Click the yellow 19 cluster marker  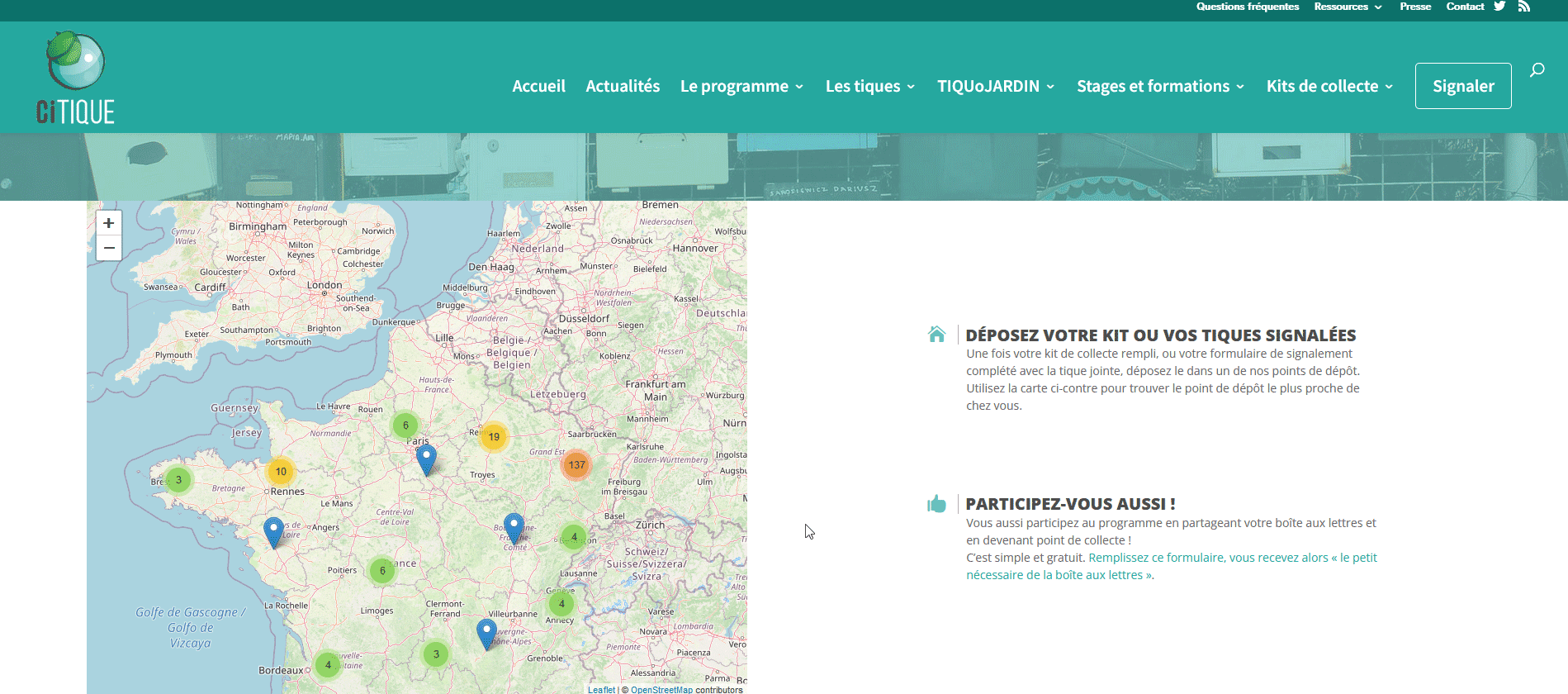[x=494, y=437]
